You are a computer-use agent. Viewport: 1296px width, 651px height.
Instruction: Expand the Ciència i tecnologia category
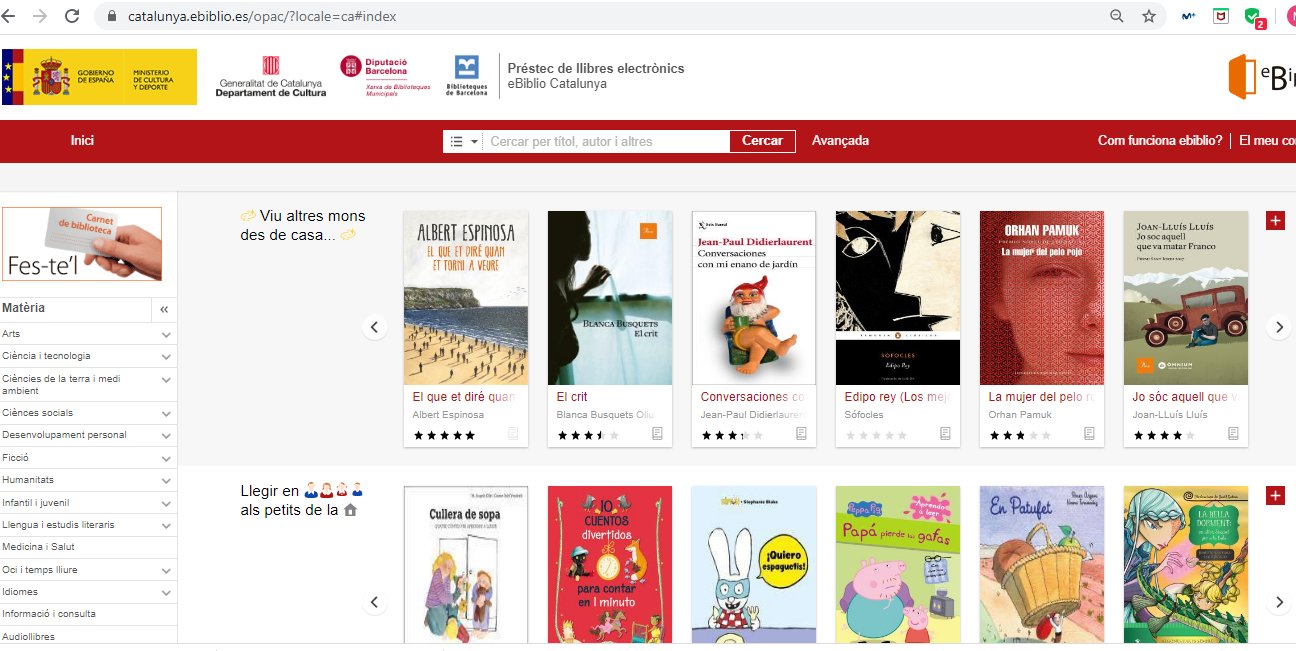(x=166, y=356)
